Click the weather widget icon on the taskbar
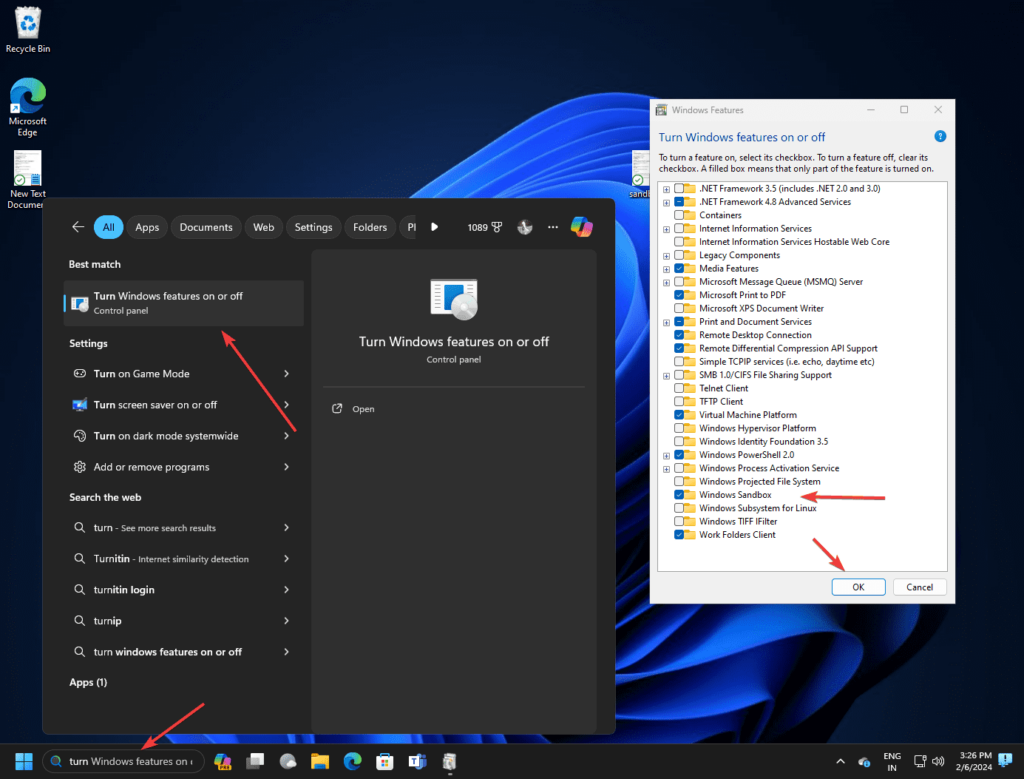 tap(288, 761)
